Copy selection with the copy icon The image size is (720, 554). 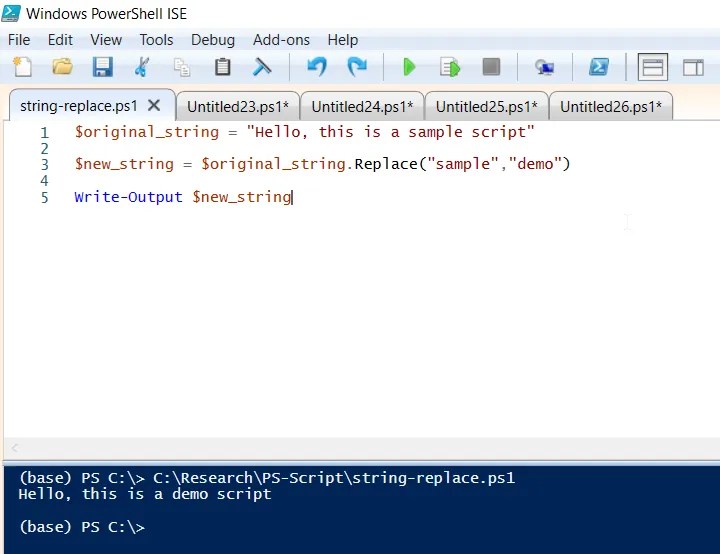click(x=182, y=68)
